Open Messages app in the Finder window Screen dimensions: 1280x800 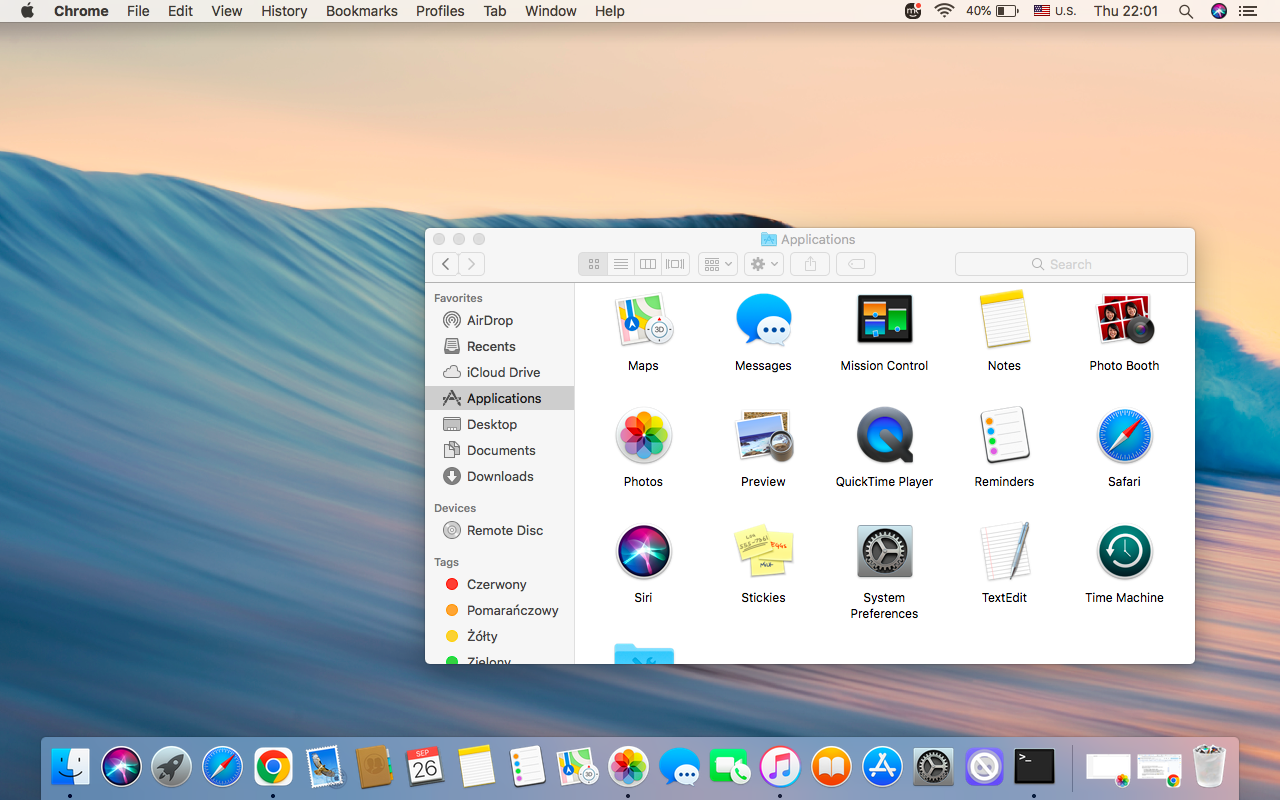coord(763,321)
